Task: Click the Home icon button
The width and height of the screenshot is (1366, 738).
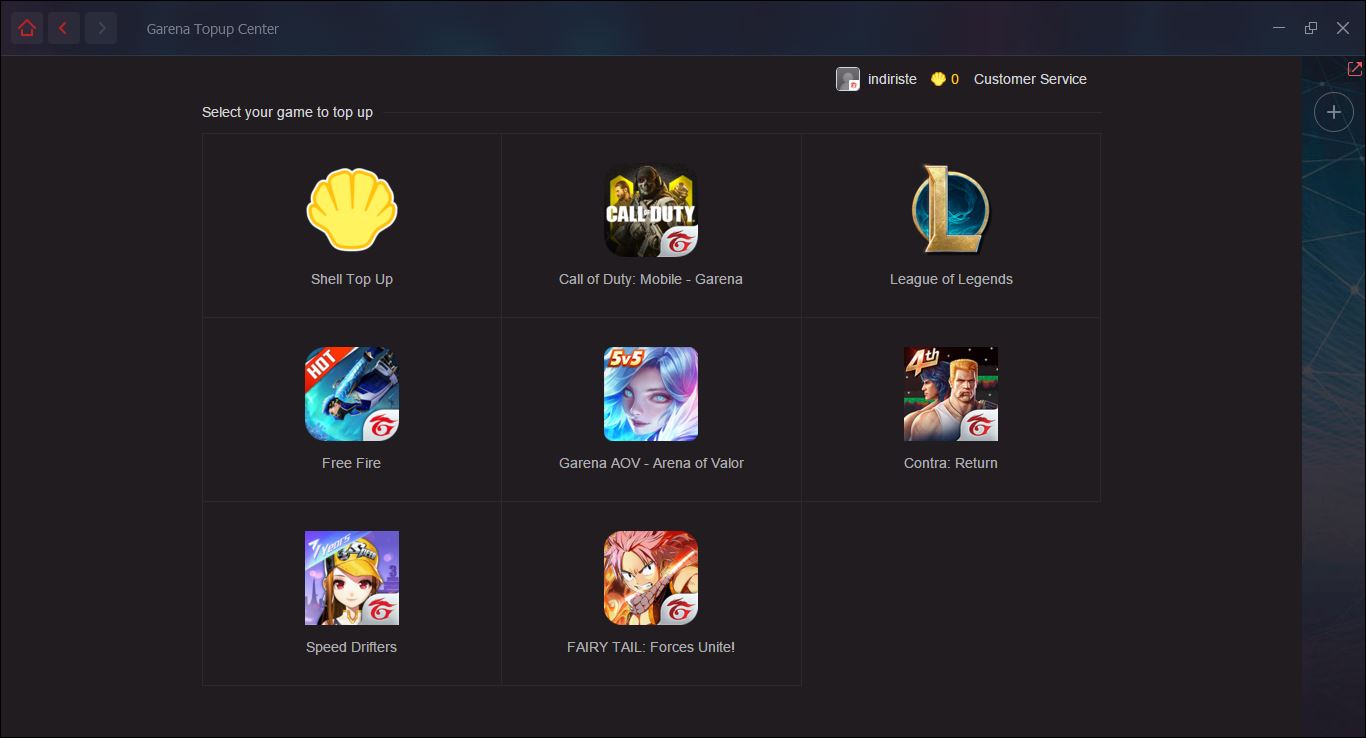Action: pos(27,28)
